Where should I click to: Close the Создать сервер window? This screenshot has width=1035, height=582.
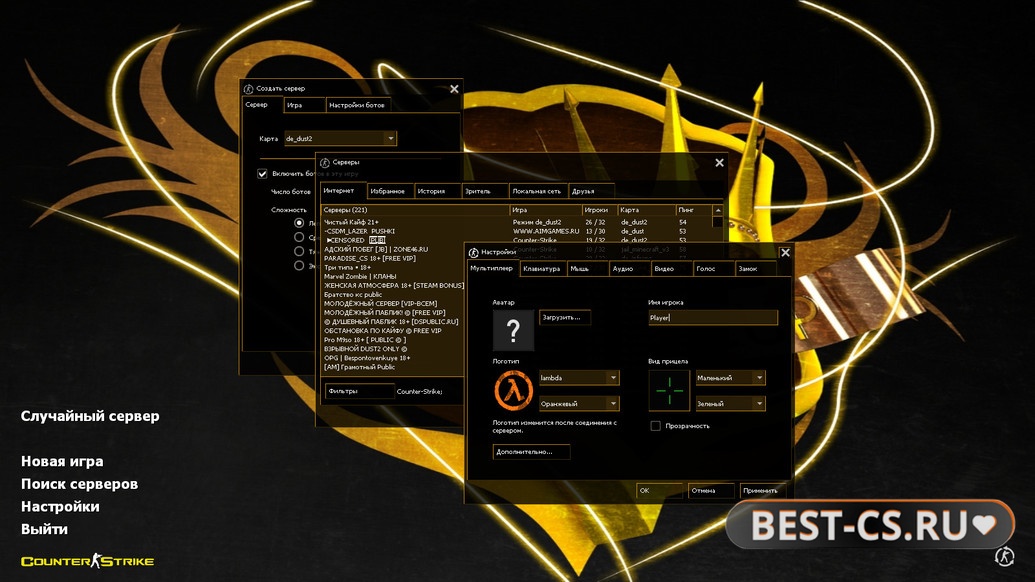pyautogui.click(x=454, y=88)
